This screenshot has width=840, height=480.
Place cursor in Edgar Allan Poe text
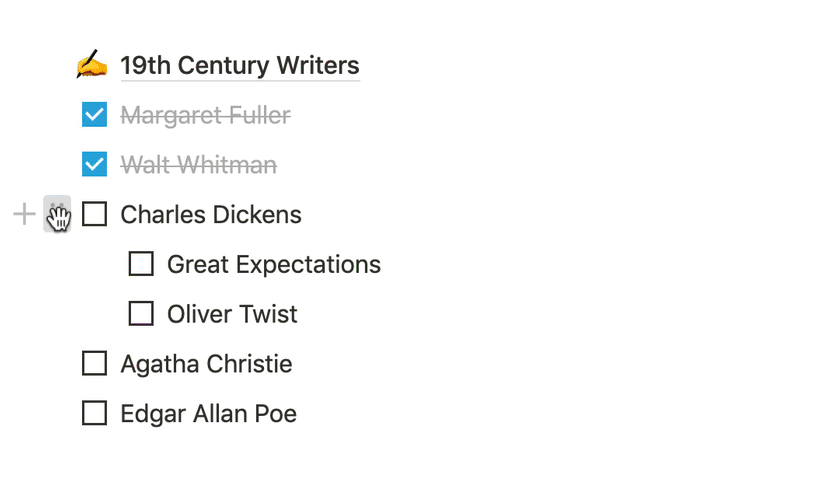click(208, 413)
